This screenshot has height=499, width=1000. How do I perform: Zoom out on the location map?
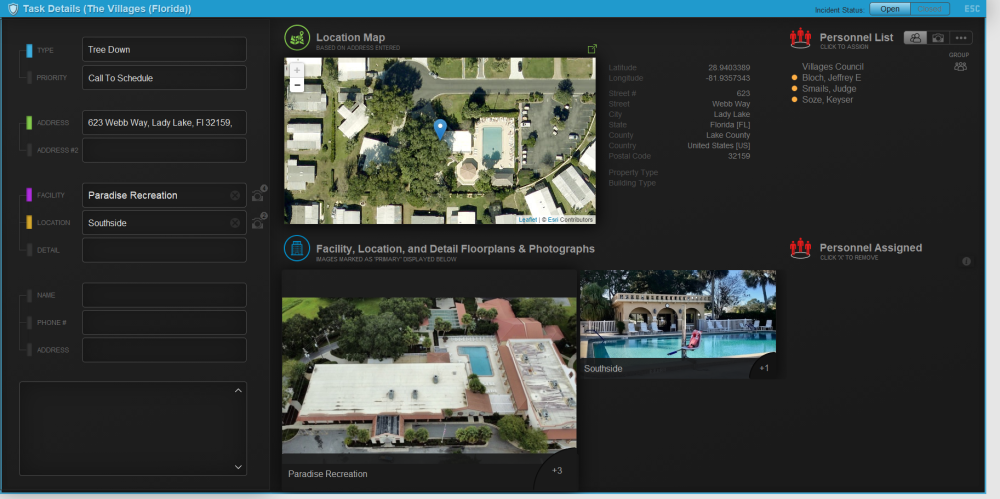[x=297, y=86]
